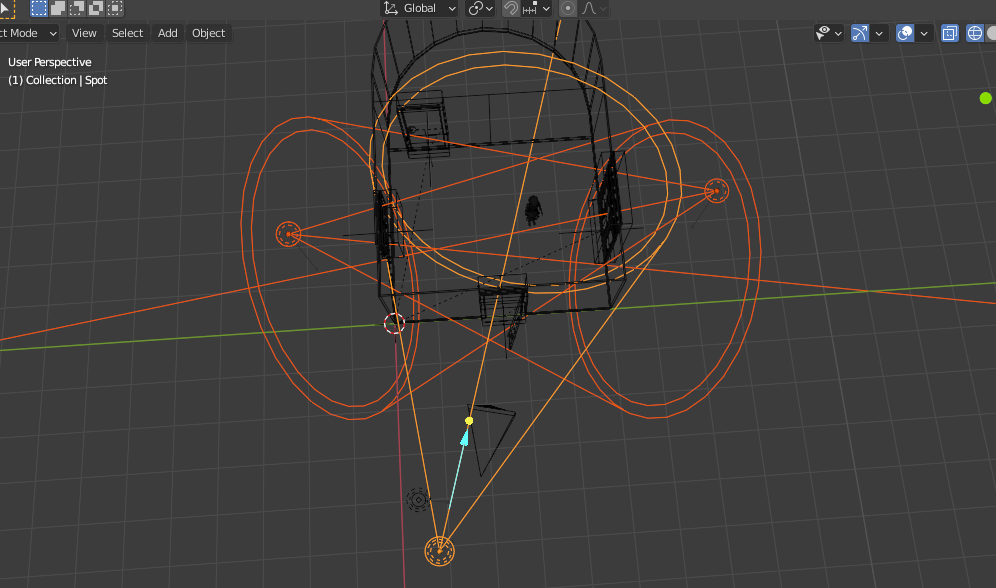This screenshot has width=996, height=588.
Task: Open the View menu
Action: [84, 33]
